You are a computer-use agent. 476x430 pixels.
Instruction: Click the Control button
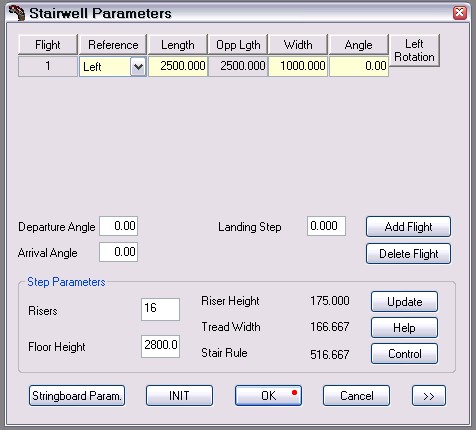click(404, 354)
